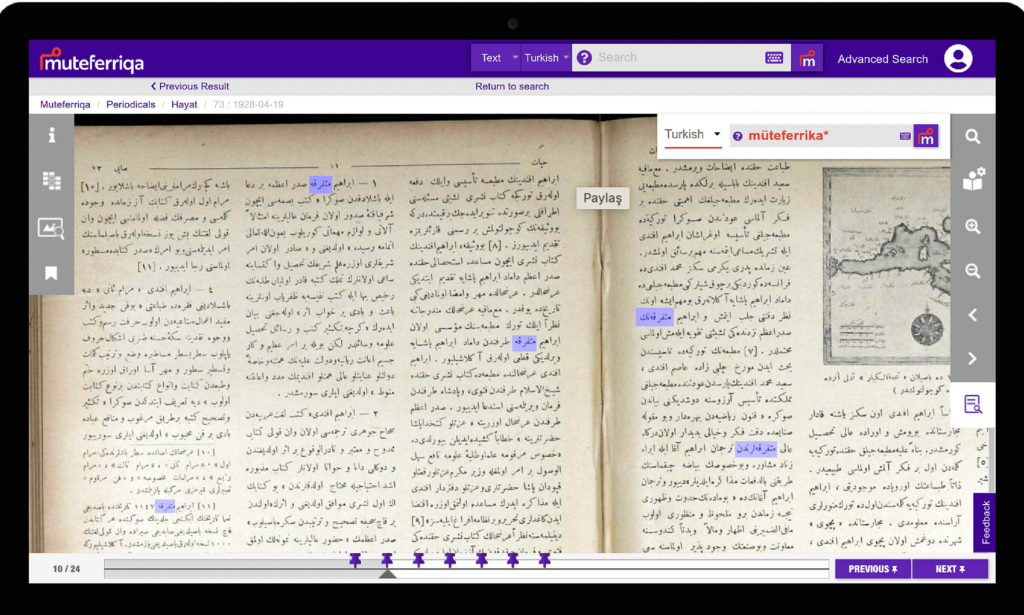Open the Periodicals breadcrumb
This screenshot has width=1024, height=615.
click(130, 104)
